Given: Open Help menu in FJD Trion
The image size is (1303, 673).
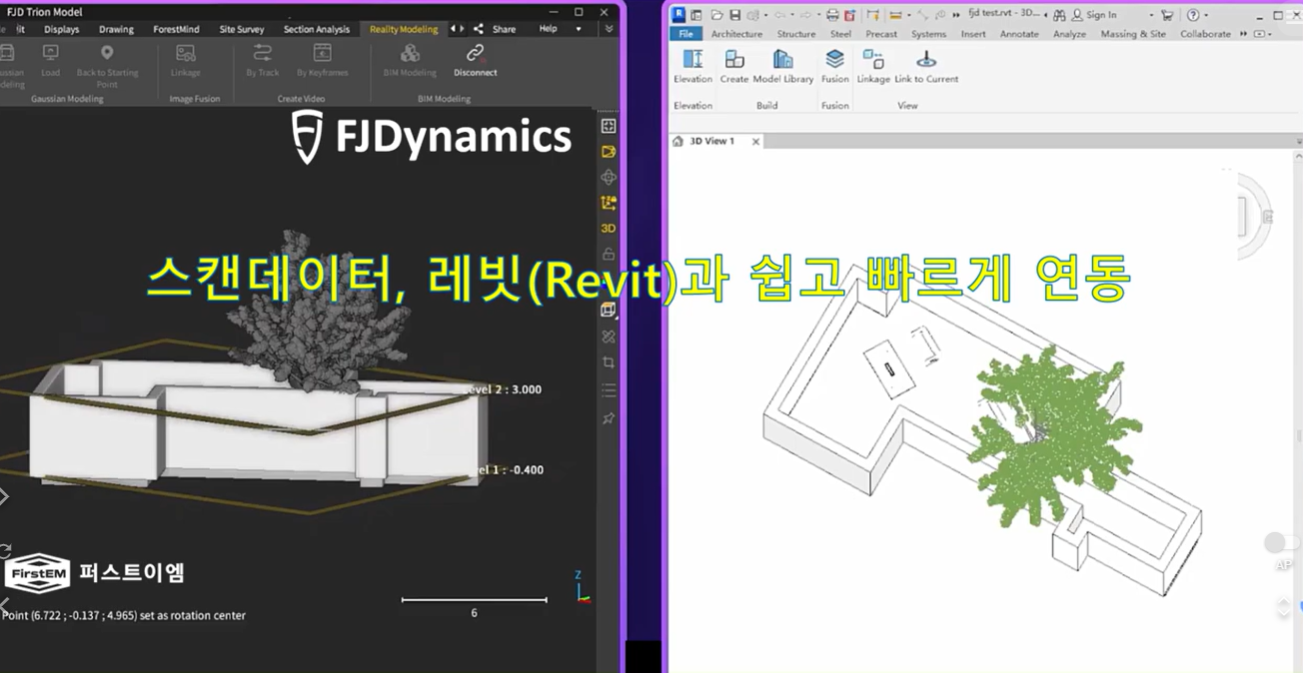Looking at the screenshot, I should coord(548,29).
